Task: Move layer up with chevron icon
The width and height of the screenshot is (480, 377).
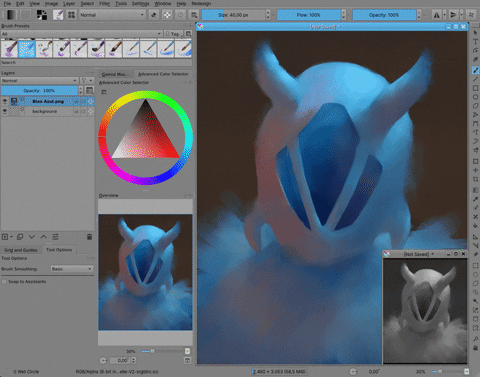Action: [44, 237]
